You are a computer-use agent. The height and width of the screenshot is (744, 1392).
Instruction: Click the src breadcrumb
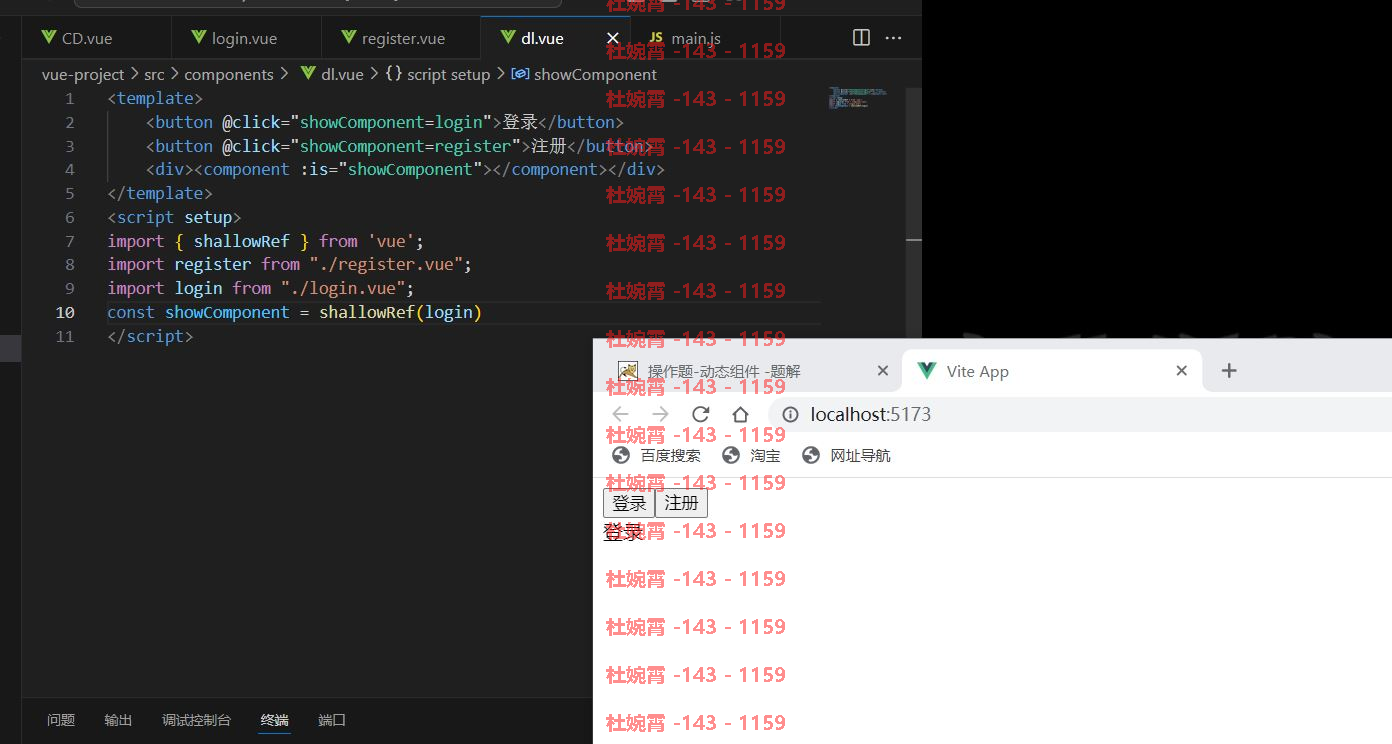(x=154, y=74)
